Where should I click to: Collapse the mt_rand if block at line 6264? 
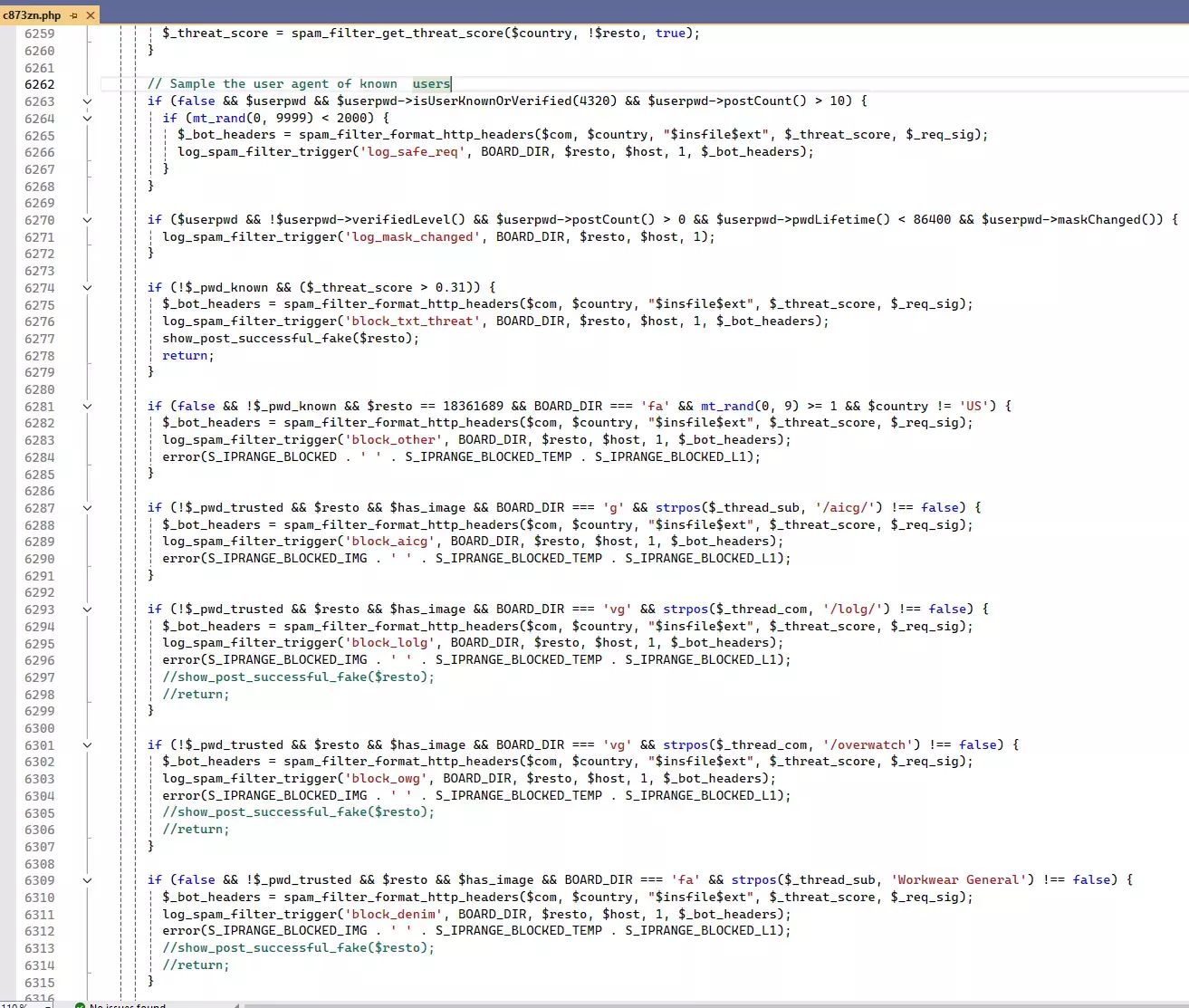(87, 118)
